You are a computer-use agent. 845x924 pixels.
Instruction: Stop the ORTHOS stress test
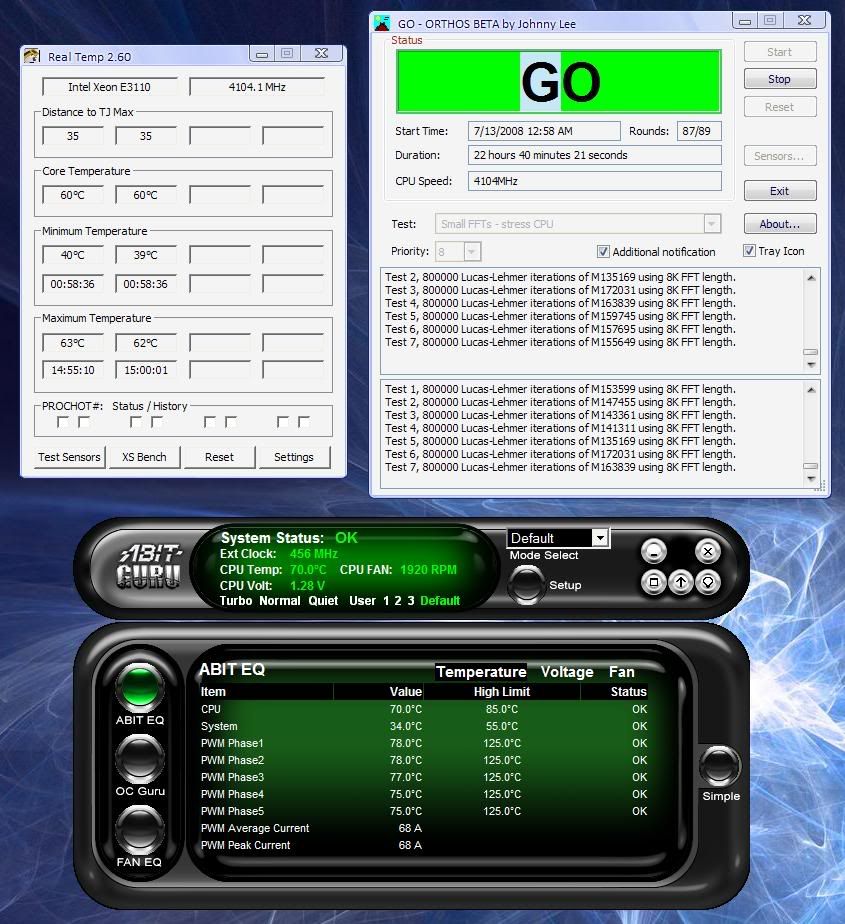780,79
